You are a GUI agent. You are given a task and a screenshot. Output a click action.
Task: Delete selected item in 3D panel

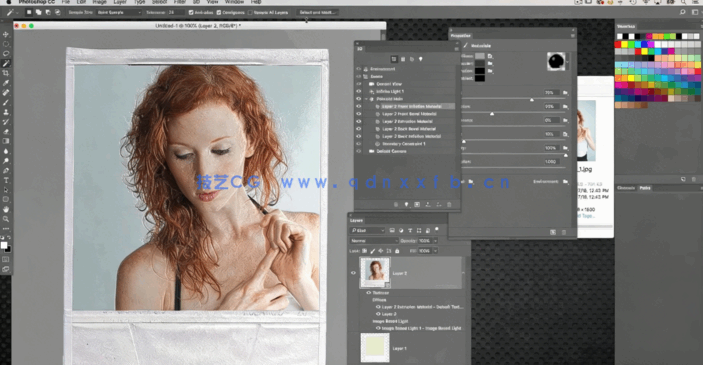[x=449, y=204]
